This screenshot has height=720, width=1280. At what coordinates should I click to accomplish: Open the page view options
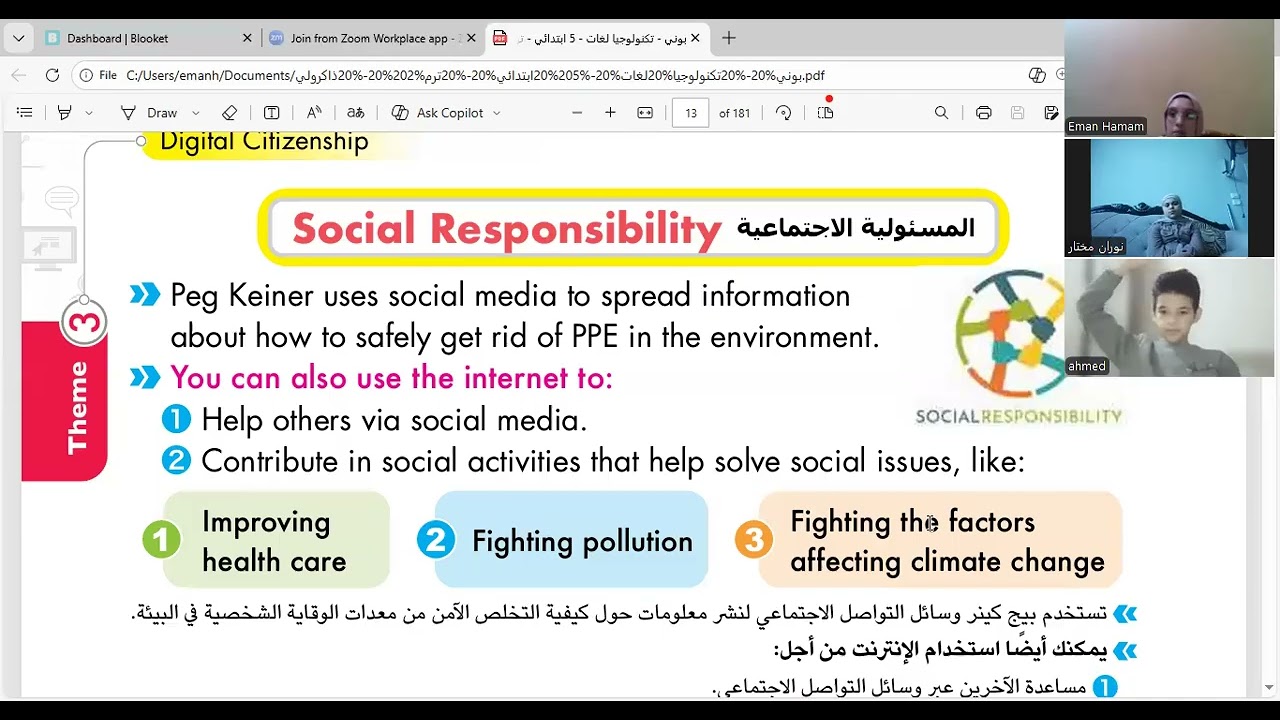[x=825, y=113]
